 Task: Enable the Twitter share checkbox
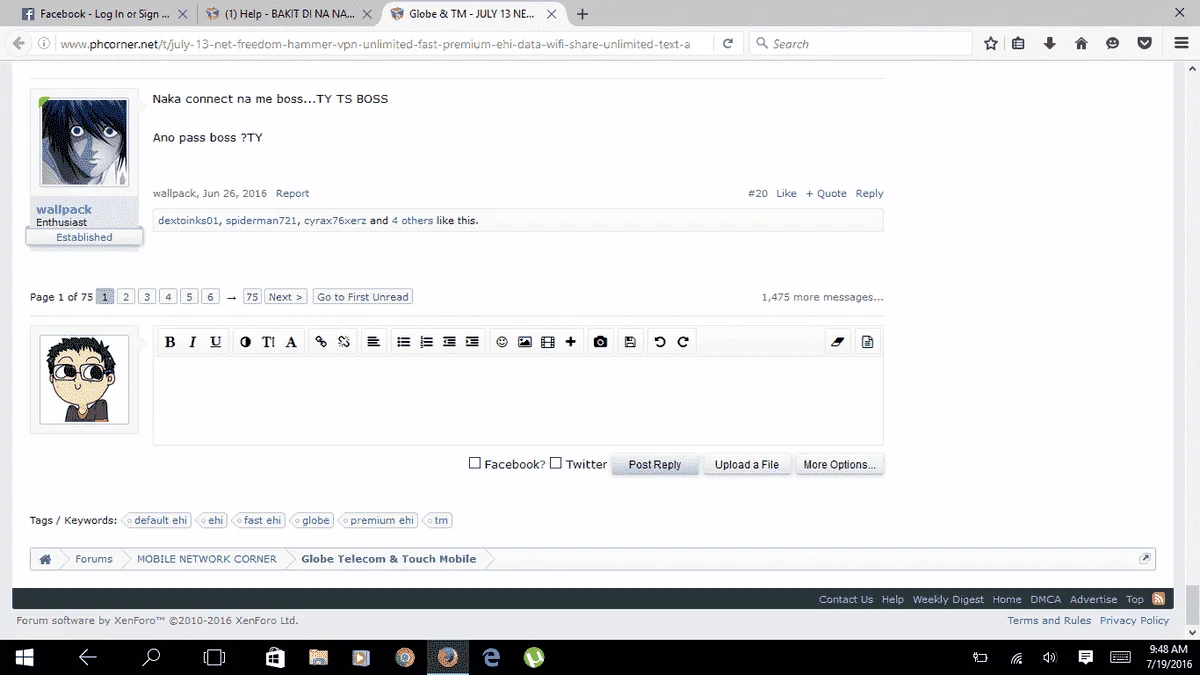(556, 463)
